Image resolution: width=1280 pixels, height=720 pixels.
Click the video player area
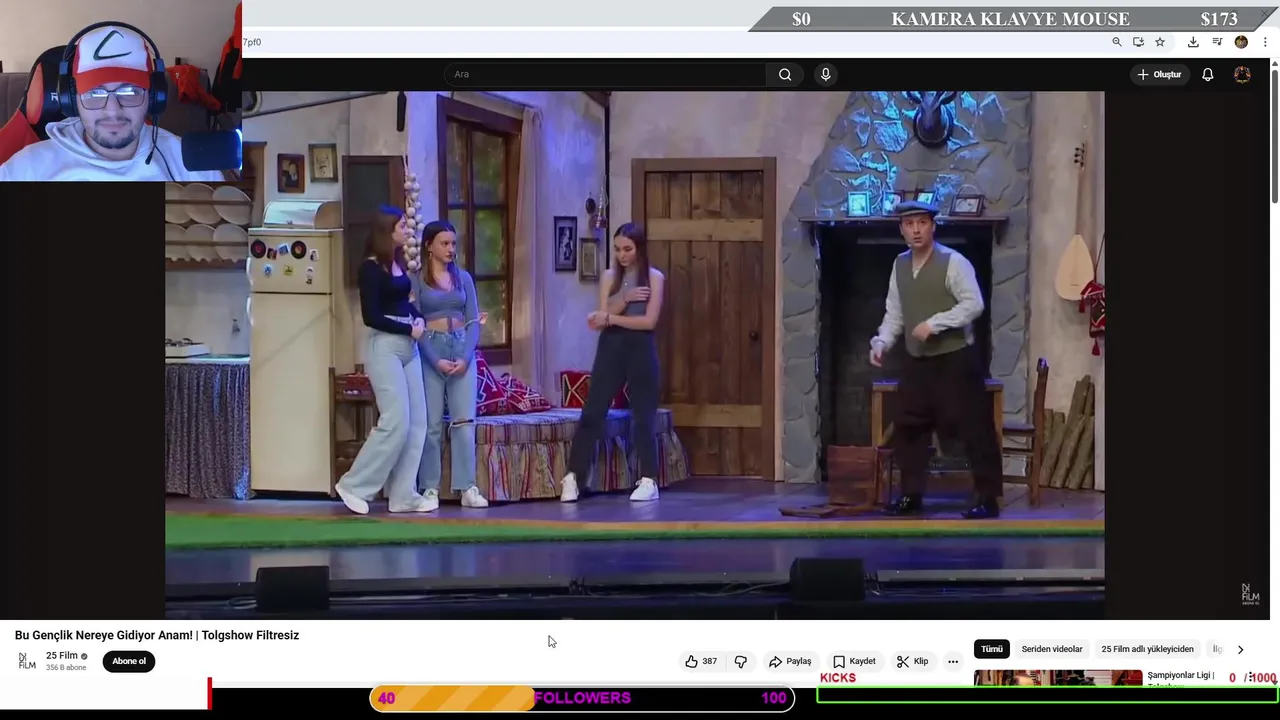(635, 355)
